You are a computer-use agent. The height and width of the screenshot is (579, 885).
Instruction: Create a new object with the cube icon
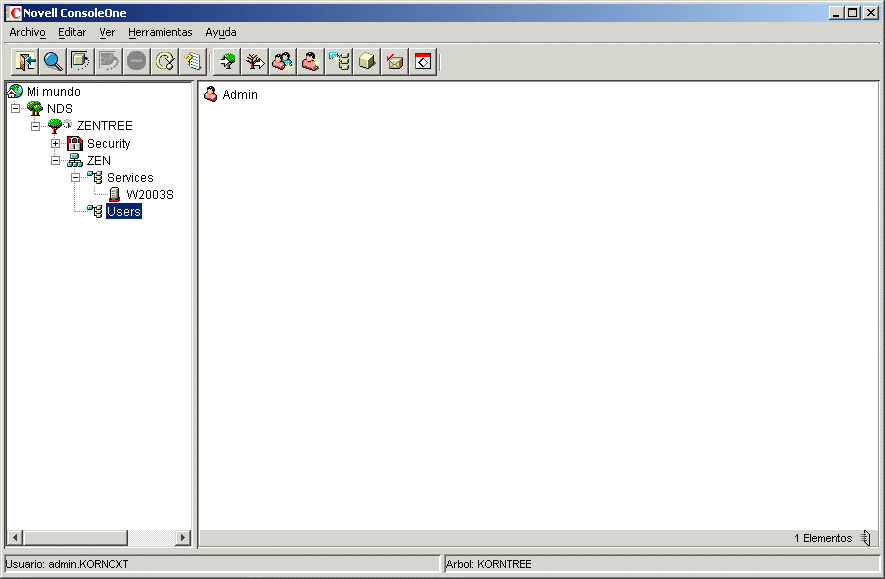coord(367,61)
